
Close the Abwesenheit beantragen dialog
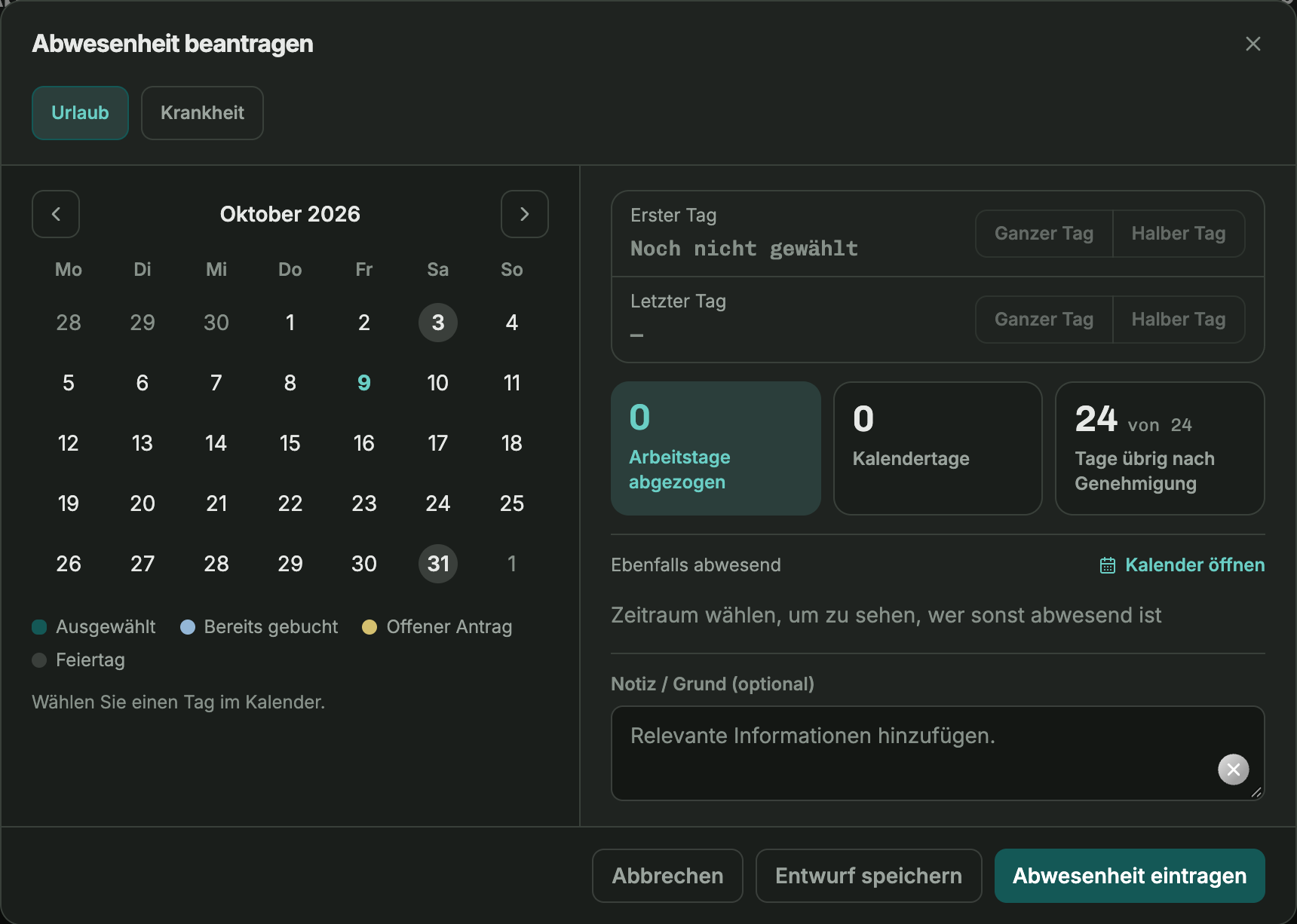[1253, 44]
